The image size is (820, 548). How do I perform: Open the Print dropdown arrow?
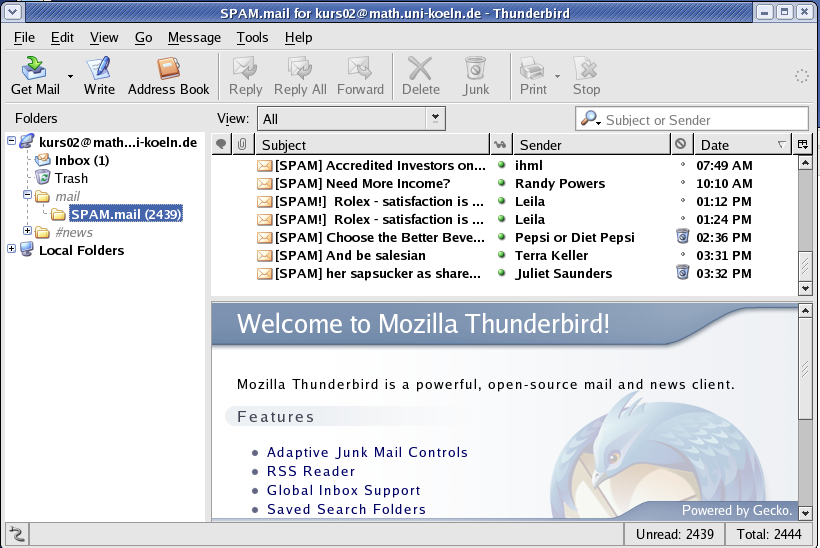557,76
